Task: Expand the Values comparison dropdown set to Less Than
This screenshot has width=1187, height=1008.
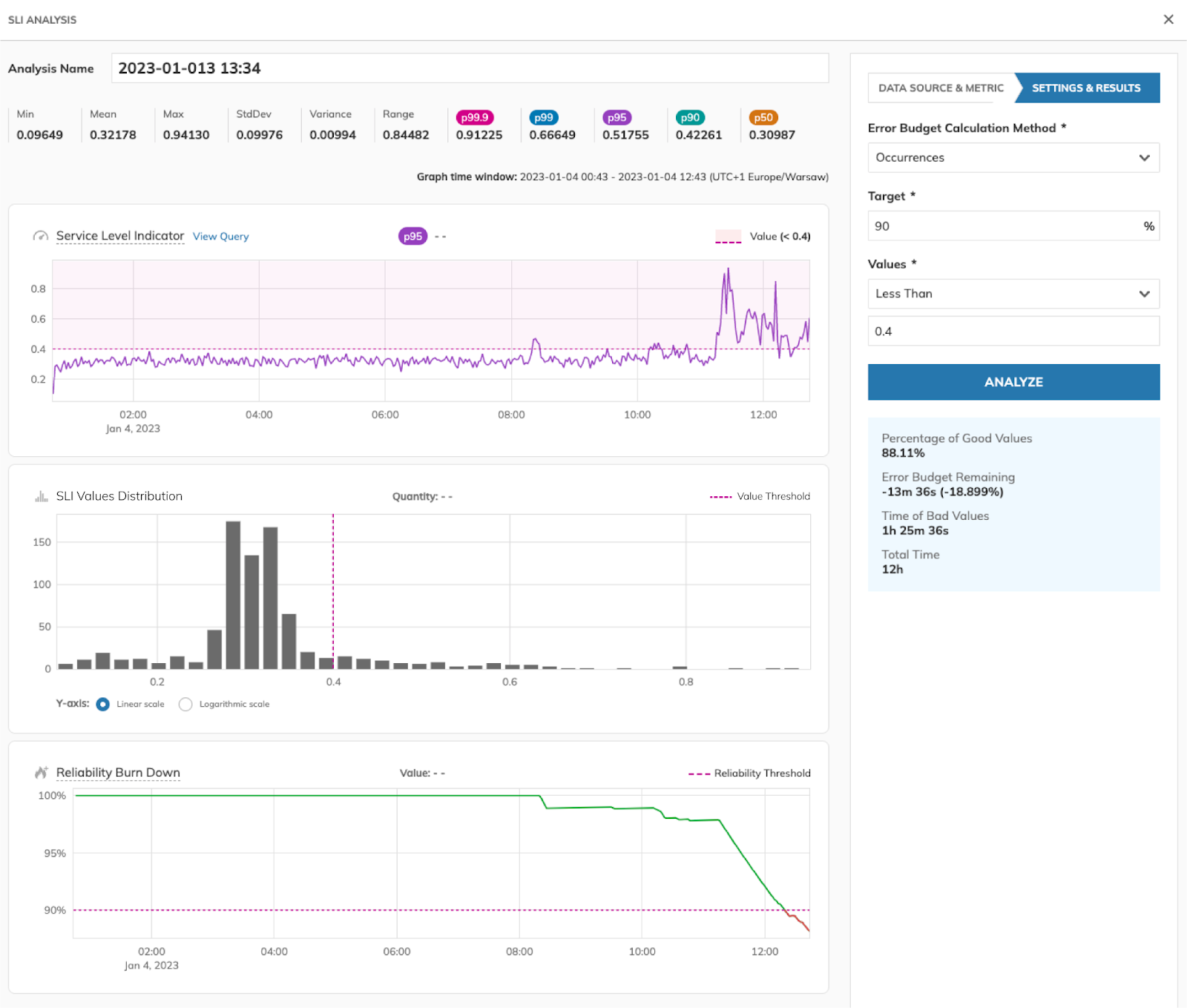Action: click(1013, 294)
